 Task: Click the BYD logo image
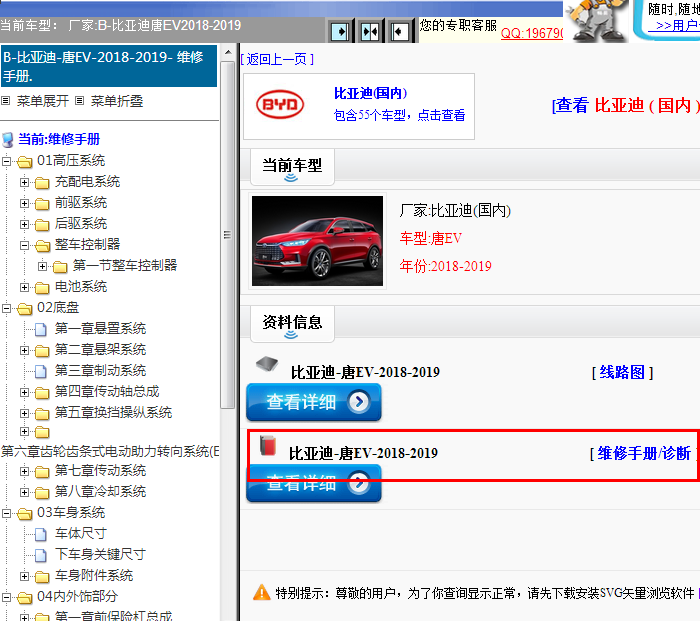click(280, 104)
